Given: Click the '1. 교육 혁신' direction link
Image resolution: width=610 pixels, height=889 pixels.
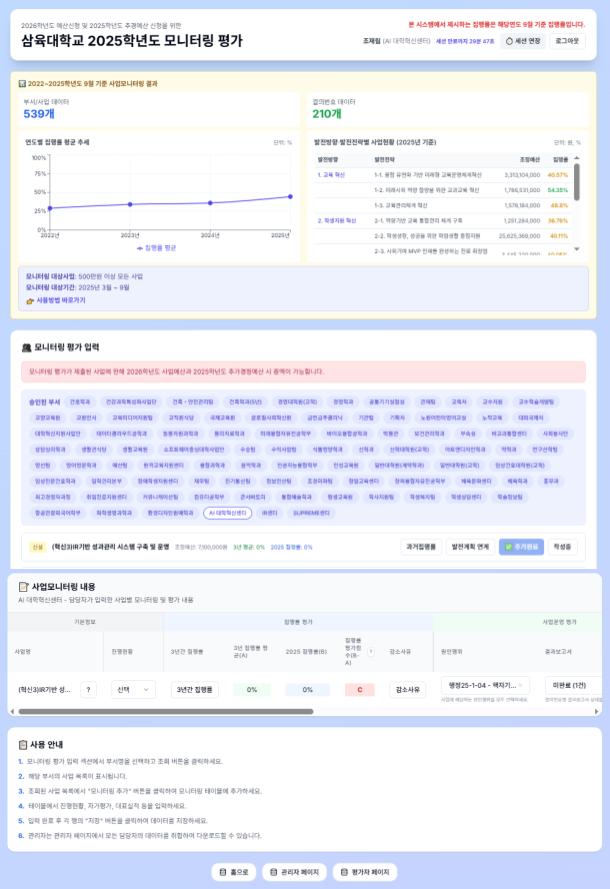Looking at the screenshot, I should click(x=331, y=175).
